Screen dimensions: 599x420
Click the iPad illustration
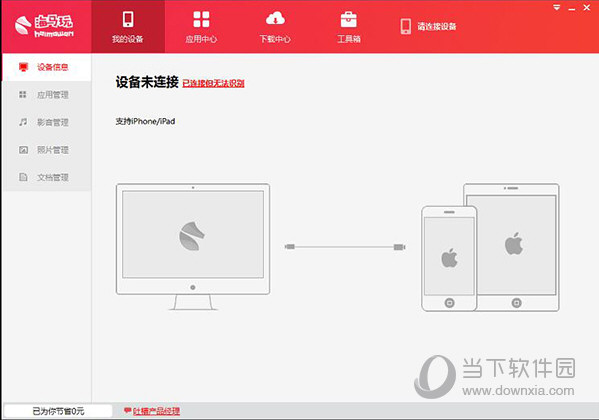518,246
